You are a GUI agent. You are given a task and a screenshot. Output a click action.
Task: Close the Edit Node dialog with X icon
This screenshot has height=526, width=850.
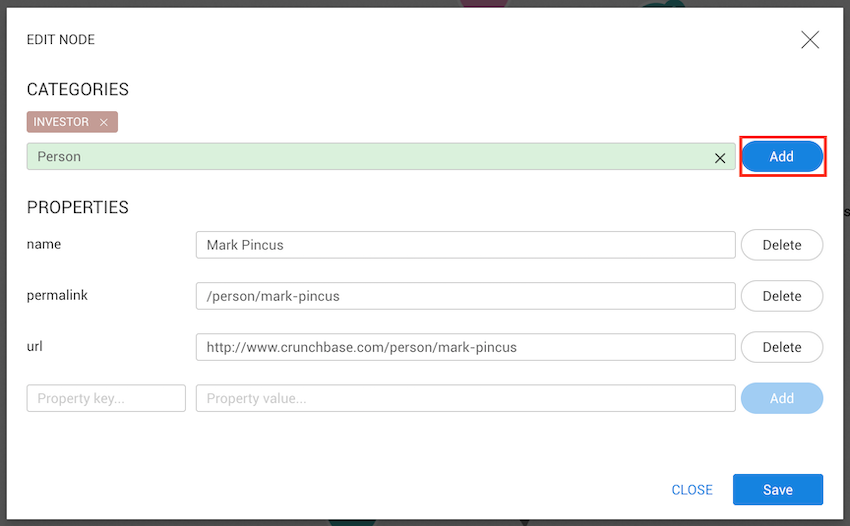coord(810,40)
